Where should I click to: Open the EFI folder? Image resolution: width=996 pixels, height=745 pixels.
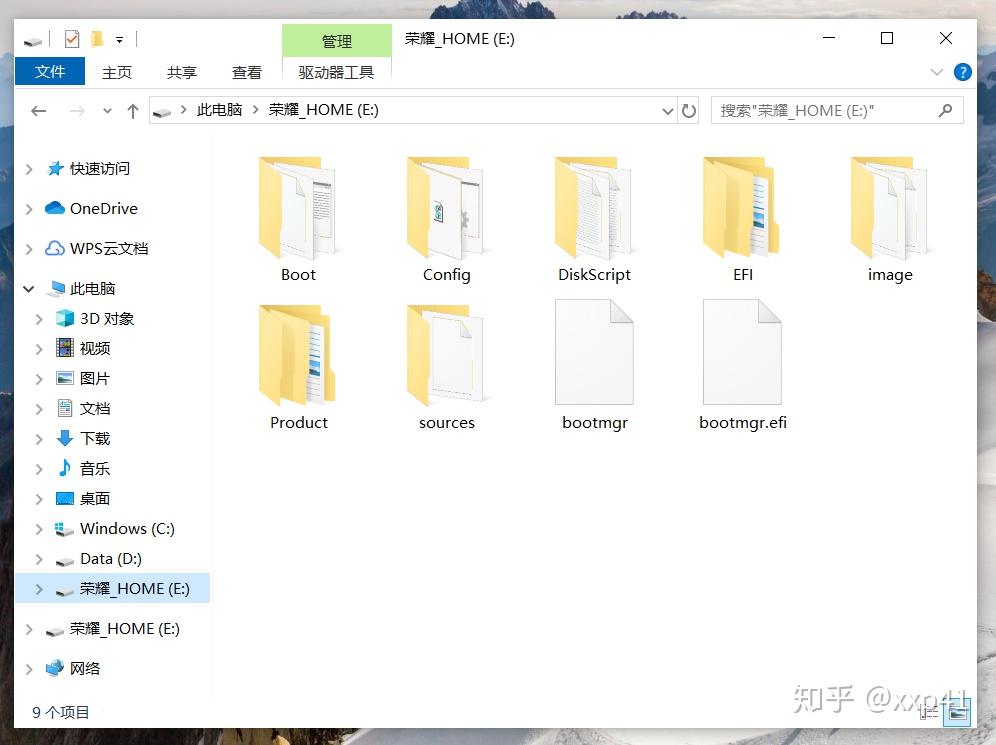coord(742,220)
